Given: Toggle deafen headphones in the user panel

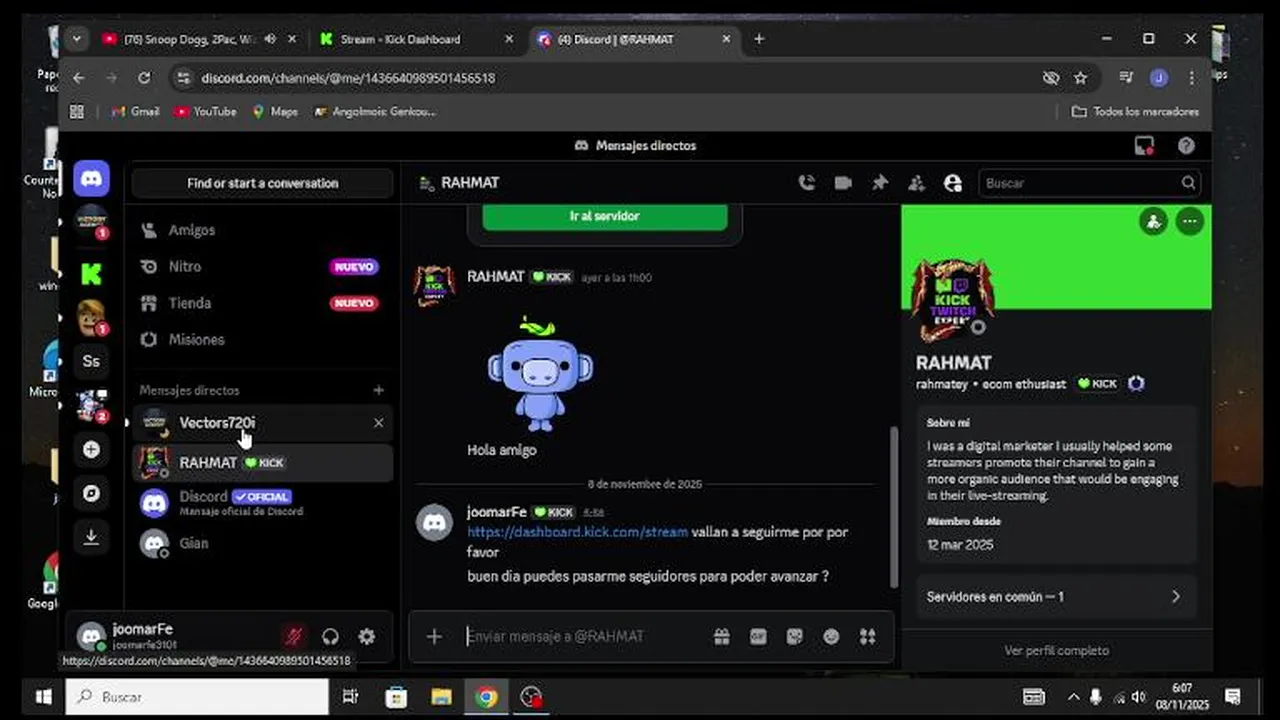Looking at the screenshot, I should (x=330, y=636).
